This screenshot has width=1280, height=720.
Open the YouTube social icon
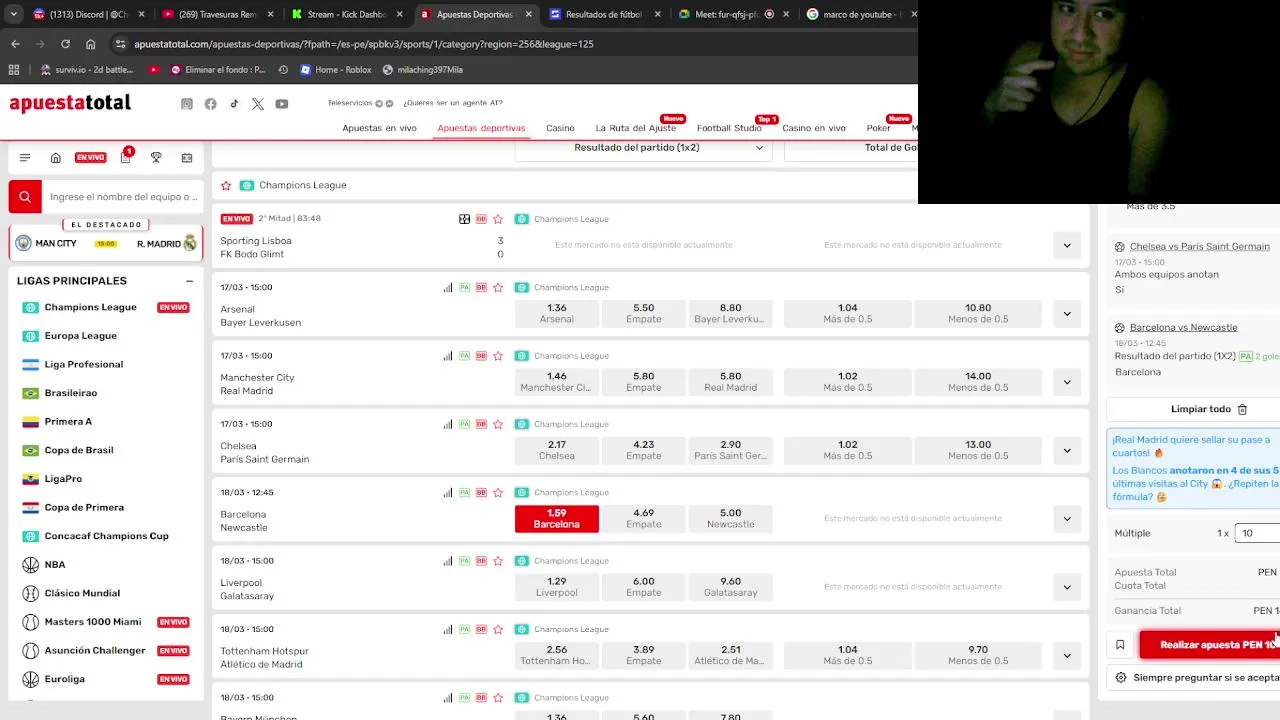coord(282,104)
